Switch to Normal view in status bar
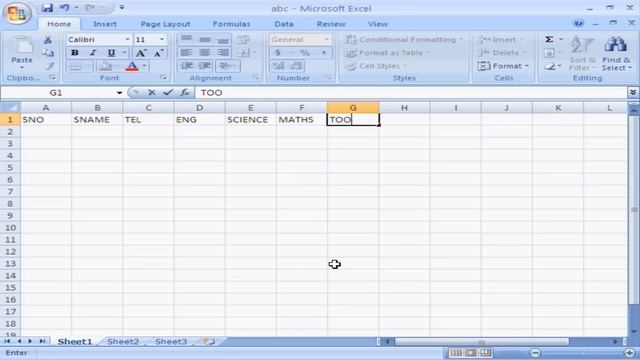This screenshot has height=360, width=640. 456,353
